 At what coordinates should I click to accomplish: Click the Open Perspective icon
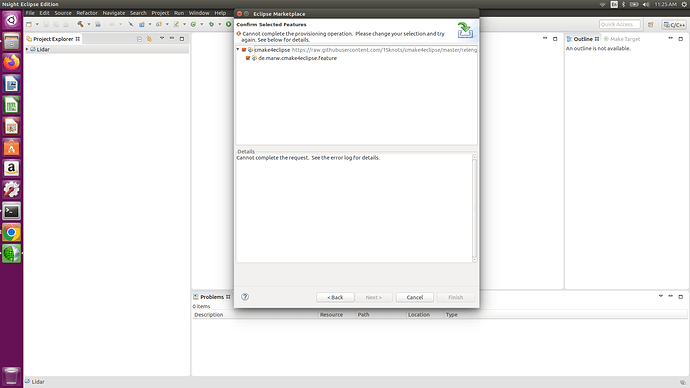click(x=651, y=25)
